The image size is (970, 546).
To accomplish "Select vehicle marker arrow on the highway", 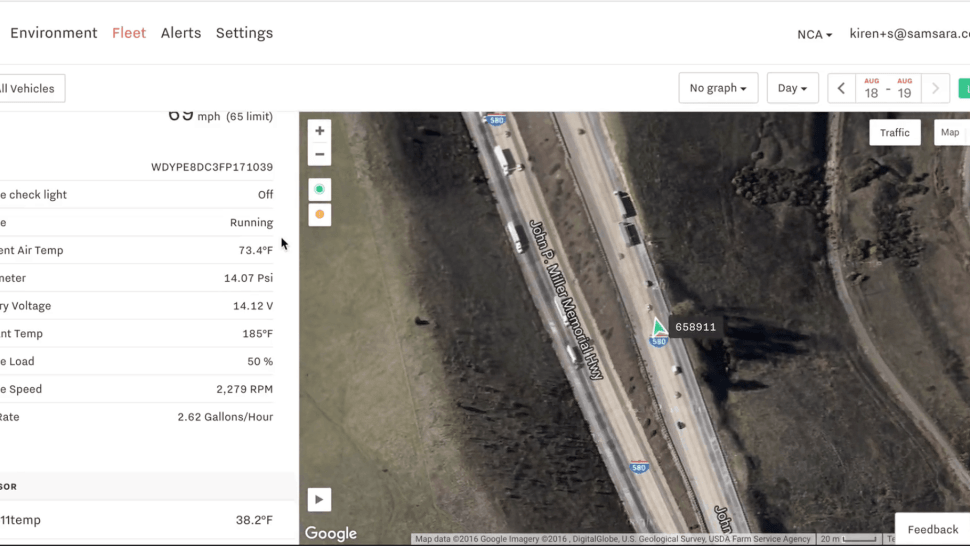I will (659, 328).
